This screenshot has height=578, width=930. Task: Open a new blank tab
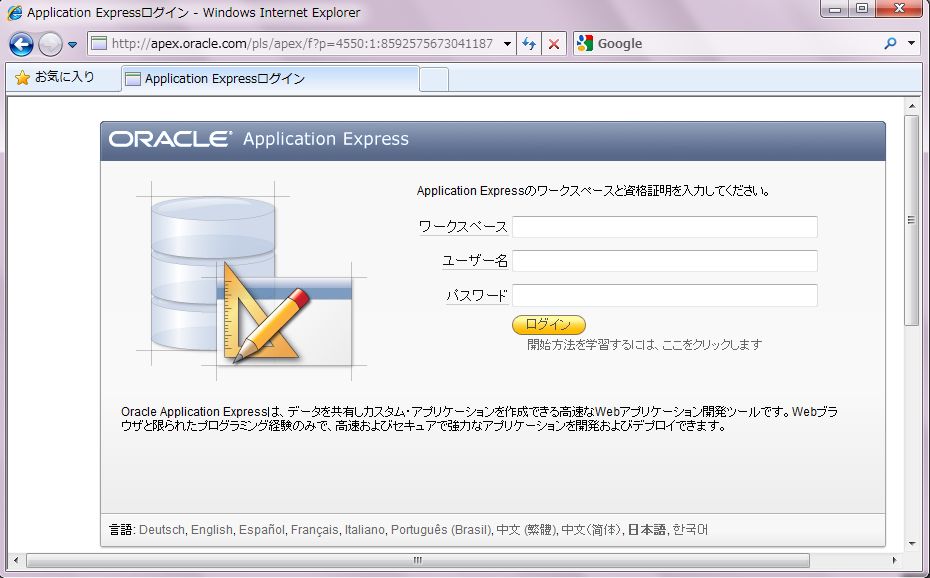pyautogui.click(x=434, y=79)
